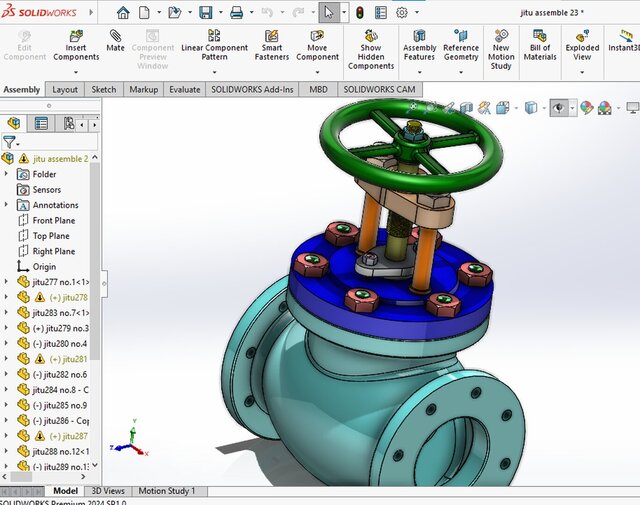Screen dimensions: 640x505
Task: Click View Orientation icon
Action: (503, 108)
